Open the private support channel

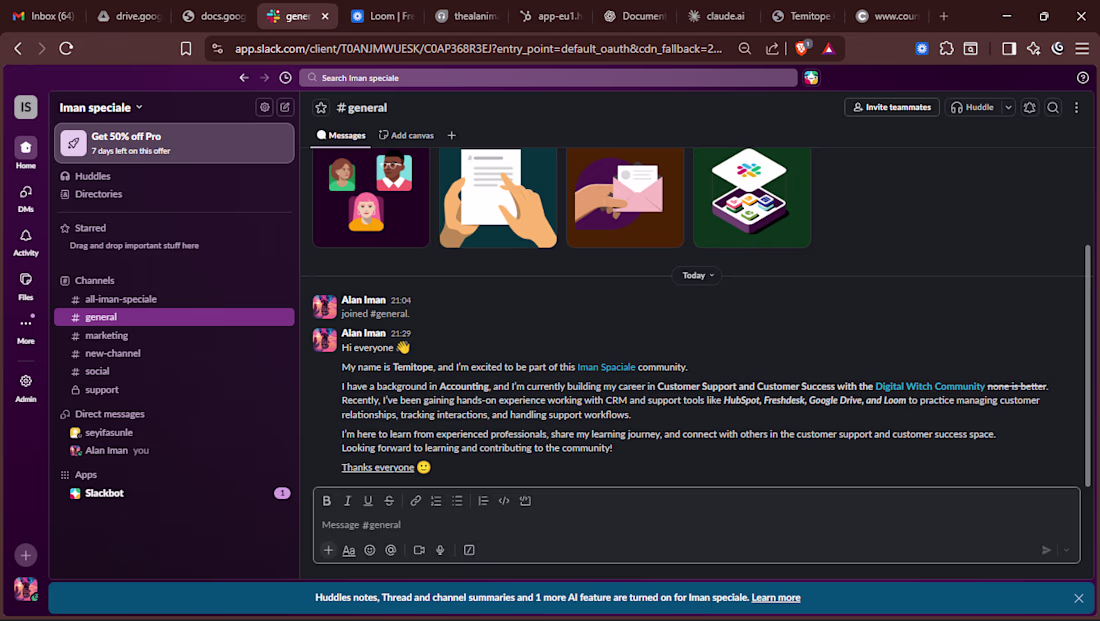174,389
